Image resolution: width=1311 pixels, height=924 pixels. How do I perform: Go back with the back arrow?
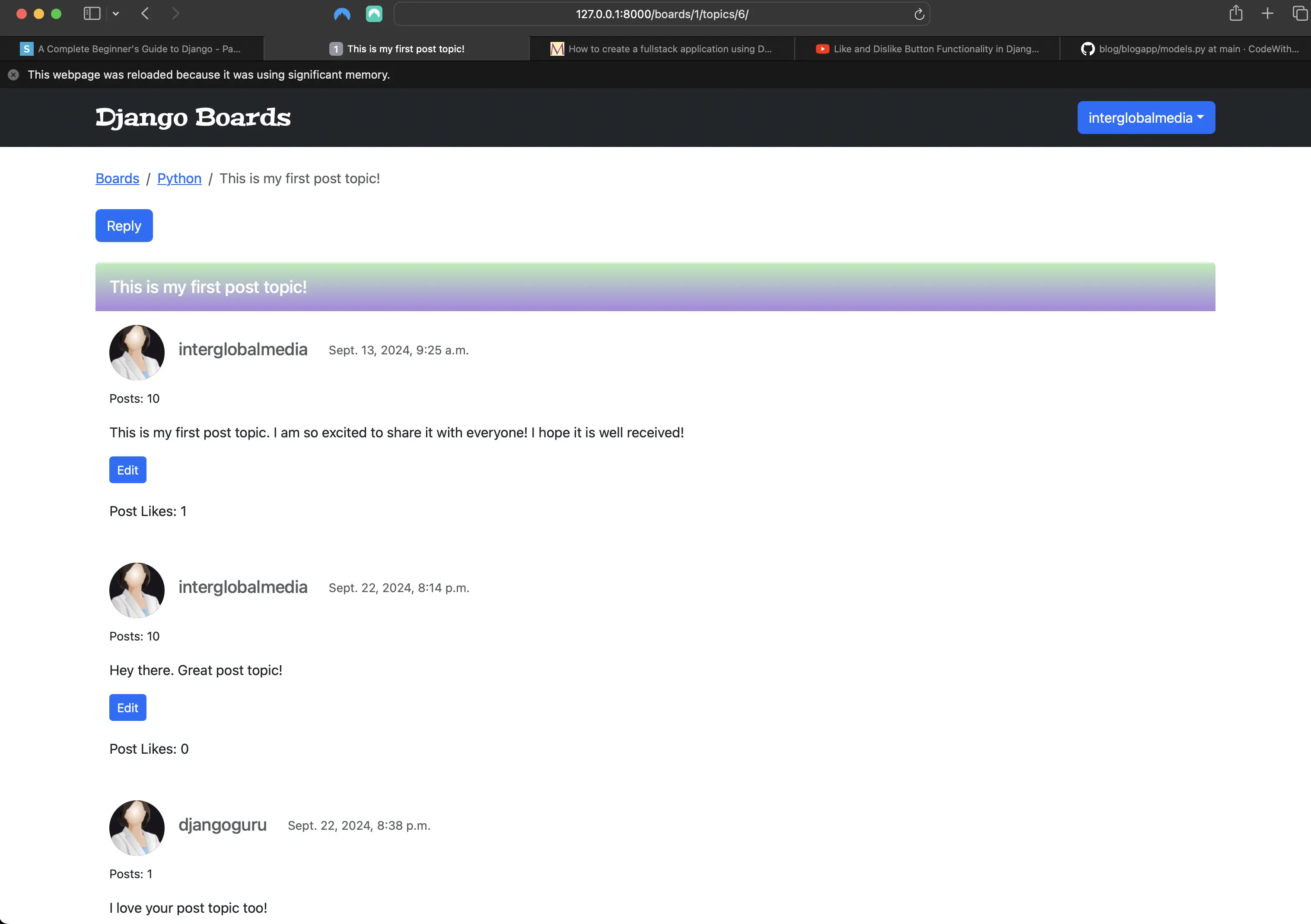click(145, 14)
